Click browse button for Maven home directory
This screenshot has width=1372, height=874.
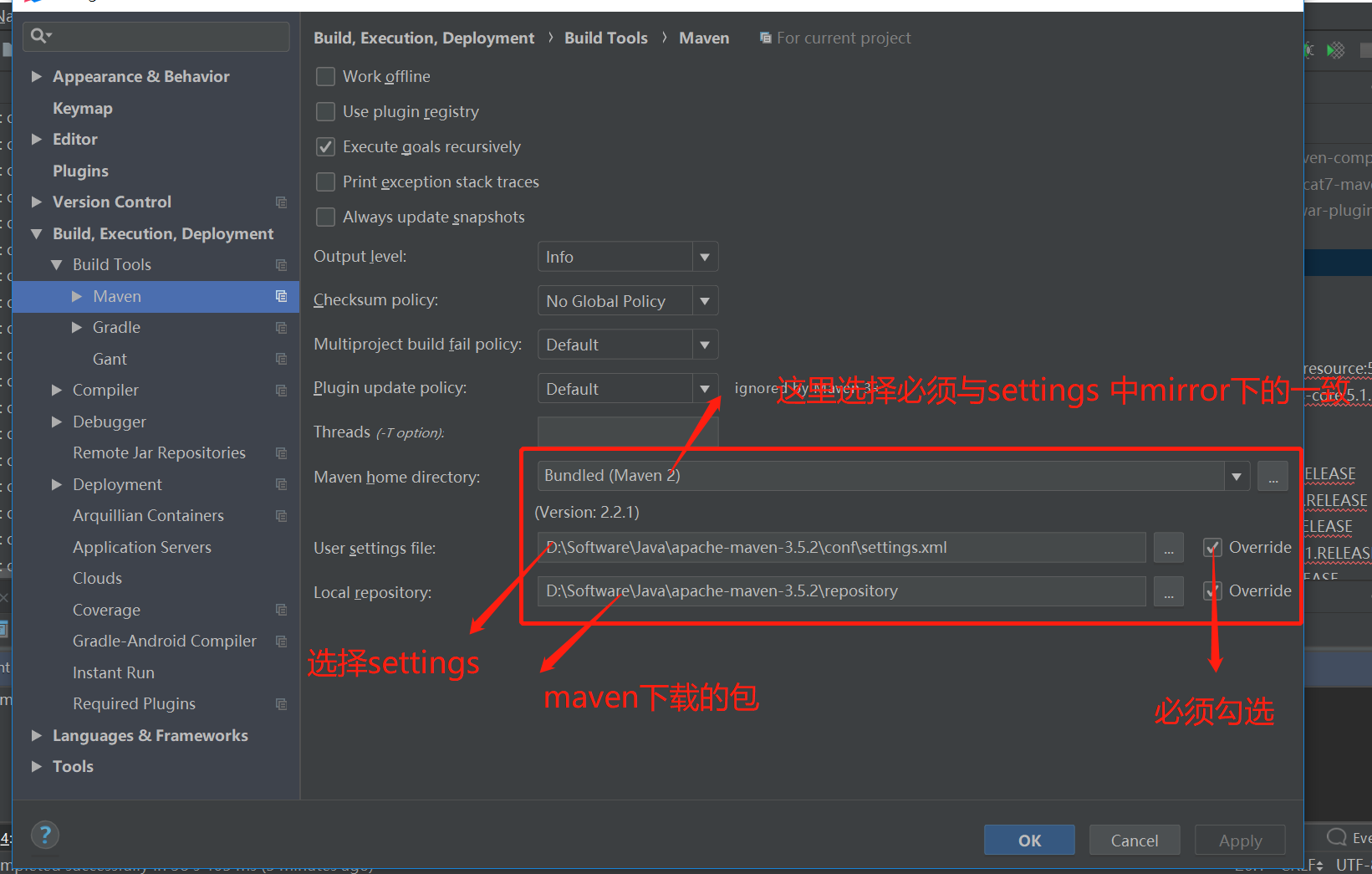(x=1273, y=476)
